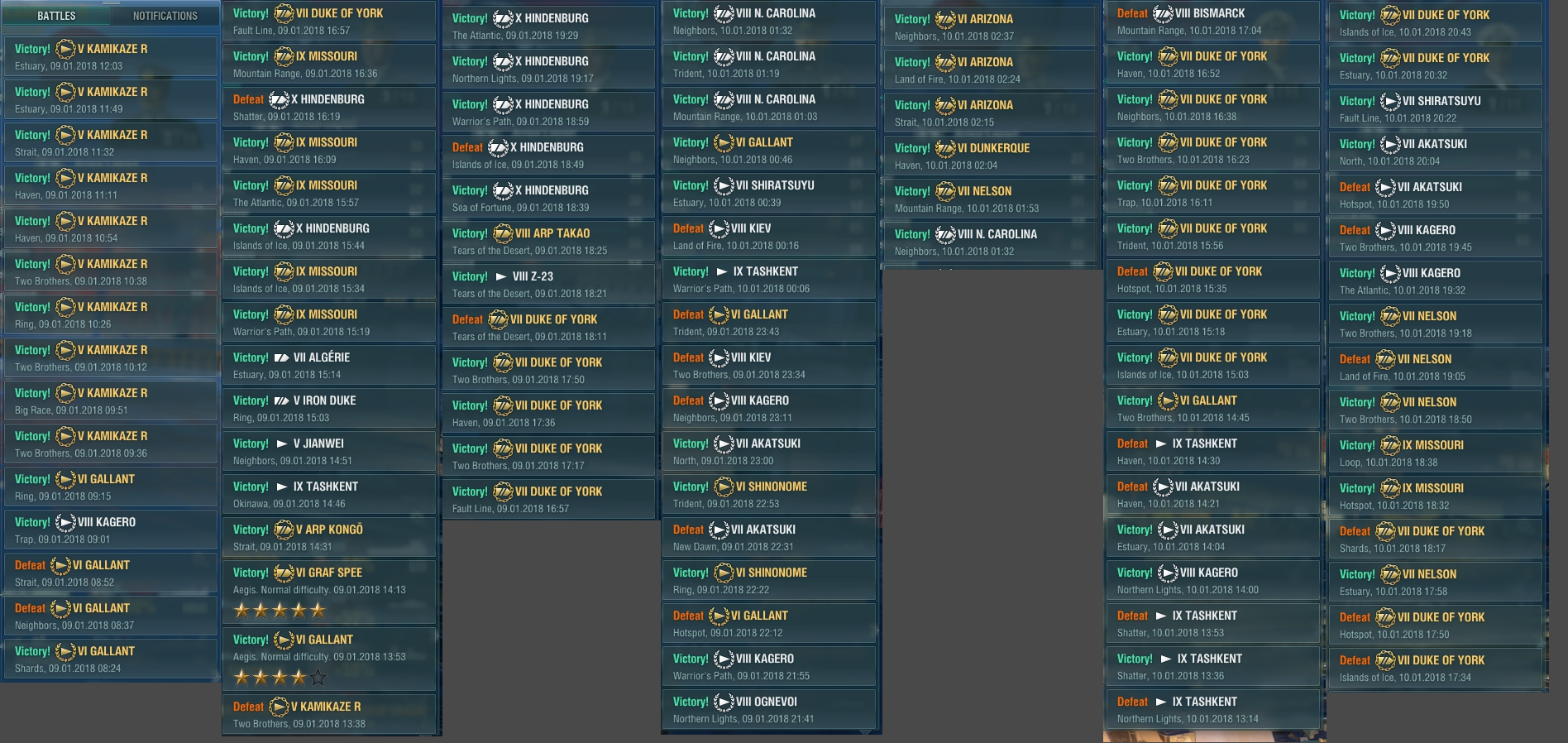1568x743 pixels.
Task: Click battleship icon of Arizona Neighbors 02:37 battle
Action: tap(945, 19)
